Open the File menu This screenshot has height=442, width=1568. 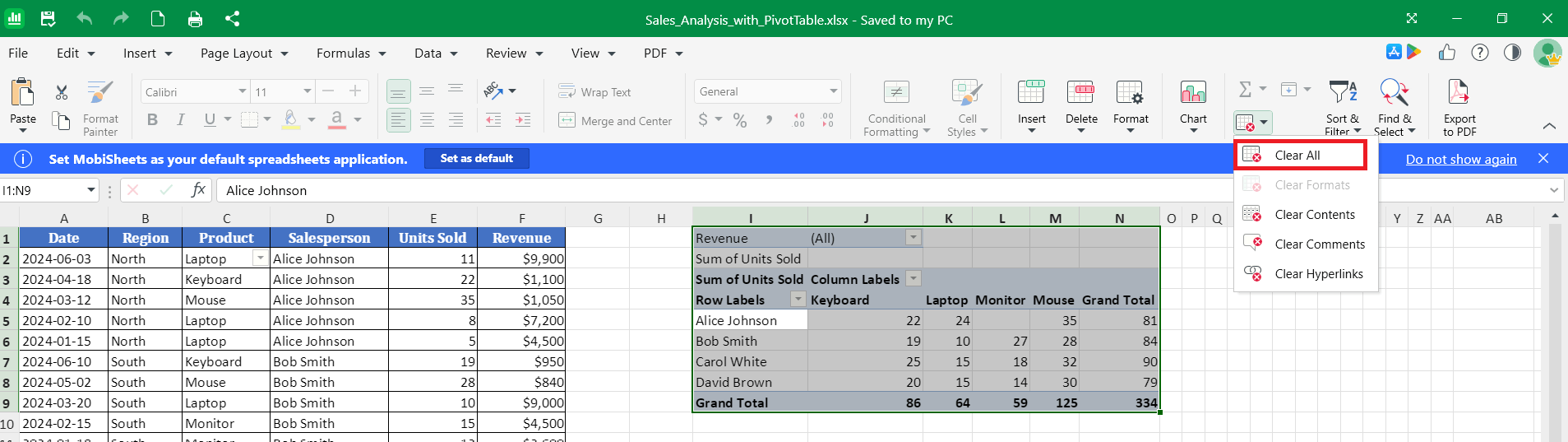click(x=18, y=53)
